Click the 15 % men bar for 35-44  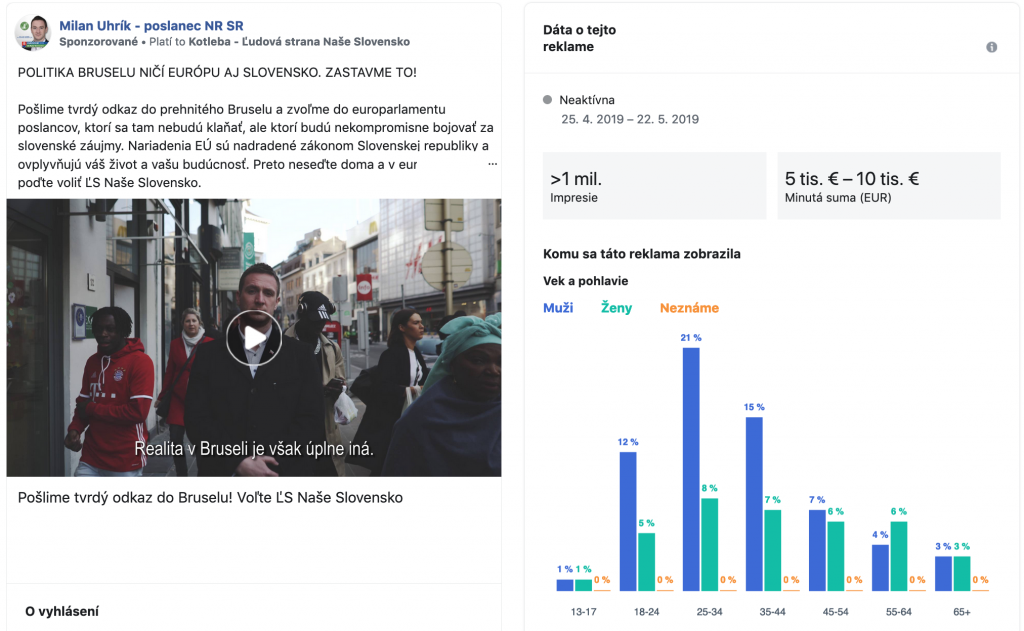(754, 504)
